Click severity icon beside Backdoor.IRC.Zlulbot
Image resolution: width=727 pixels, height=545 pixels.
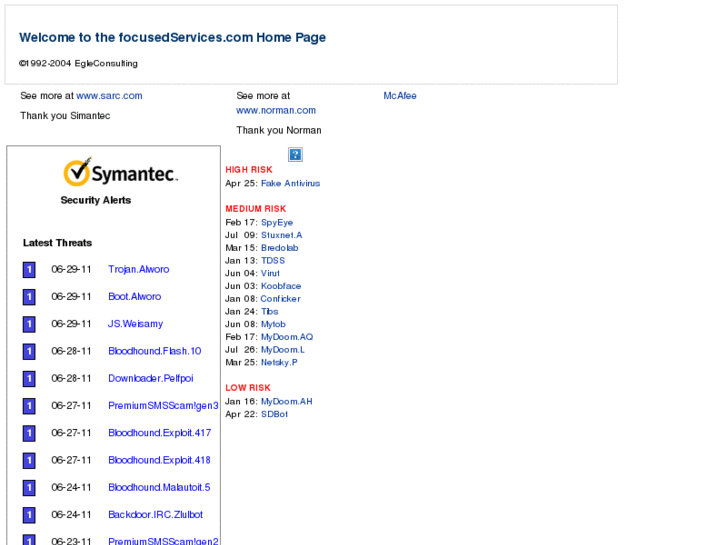click(x=29, y=515)
